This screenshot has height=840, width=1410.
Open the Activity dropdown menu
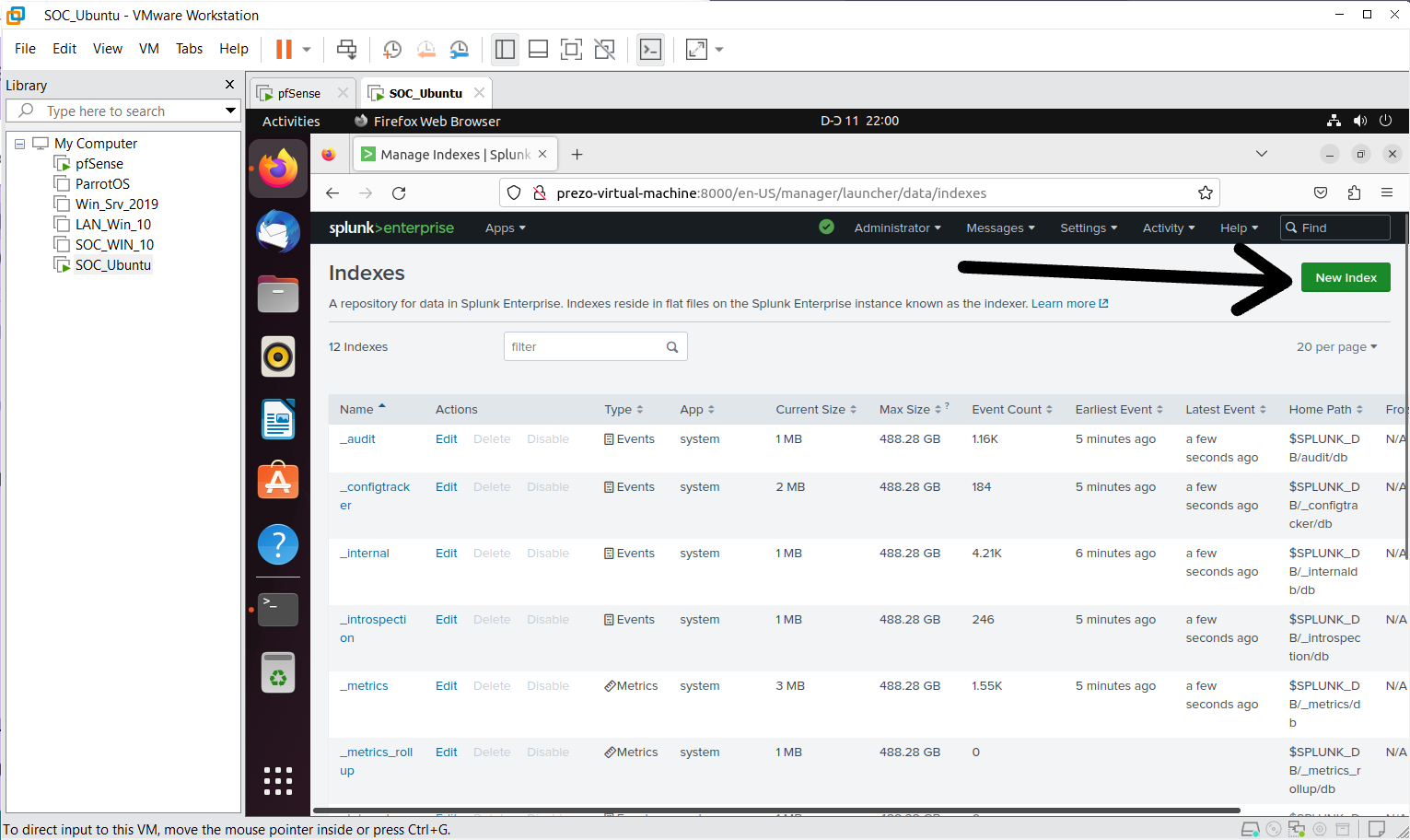click(x=1169, y=228)
